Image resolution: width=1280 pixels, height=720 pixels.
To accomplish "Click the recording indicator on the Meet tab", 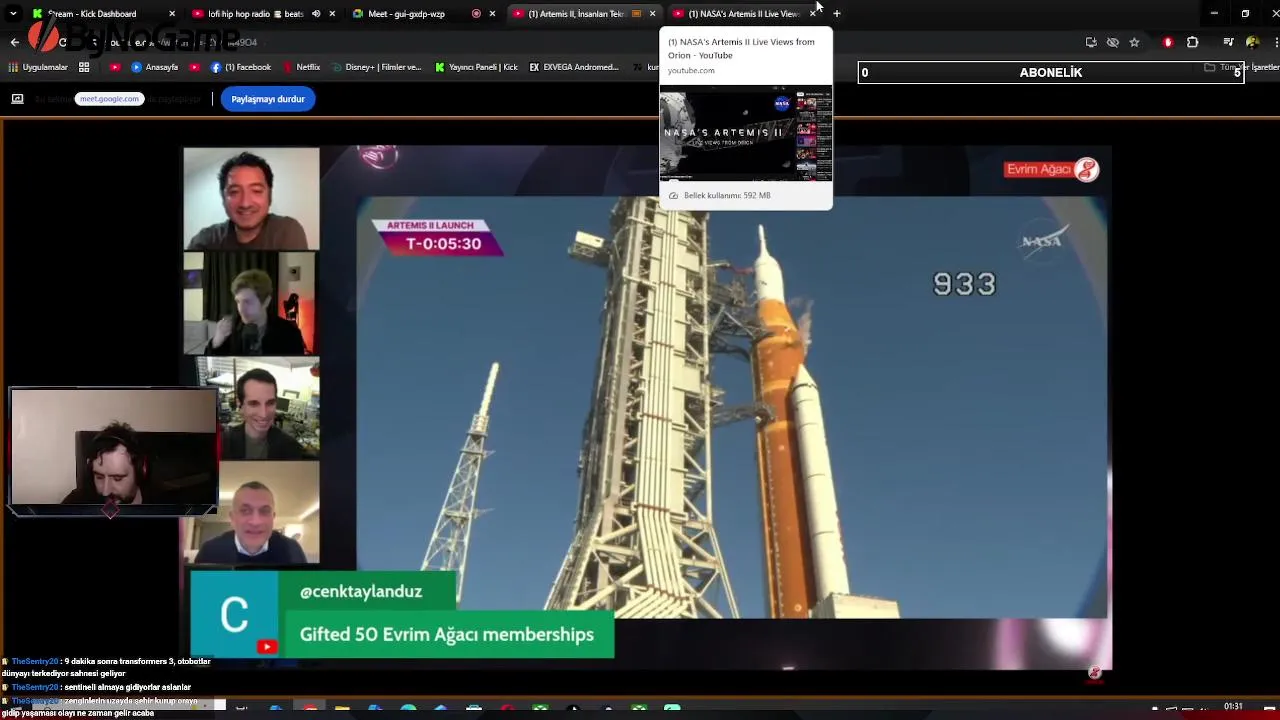I will [x=476, y=14].
